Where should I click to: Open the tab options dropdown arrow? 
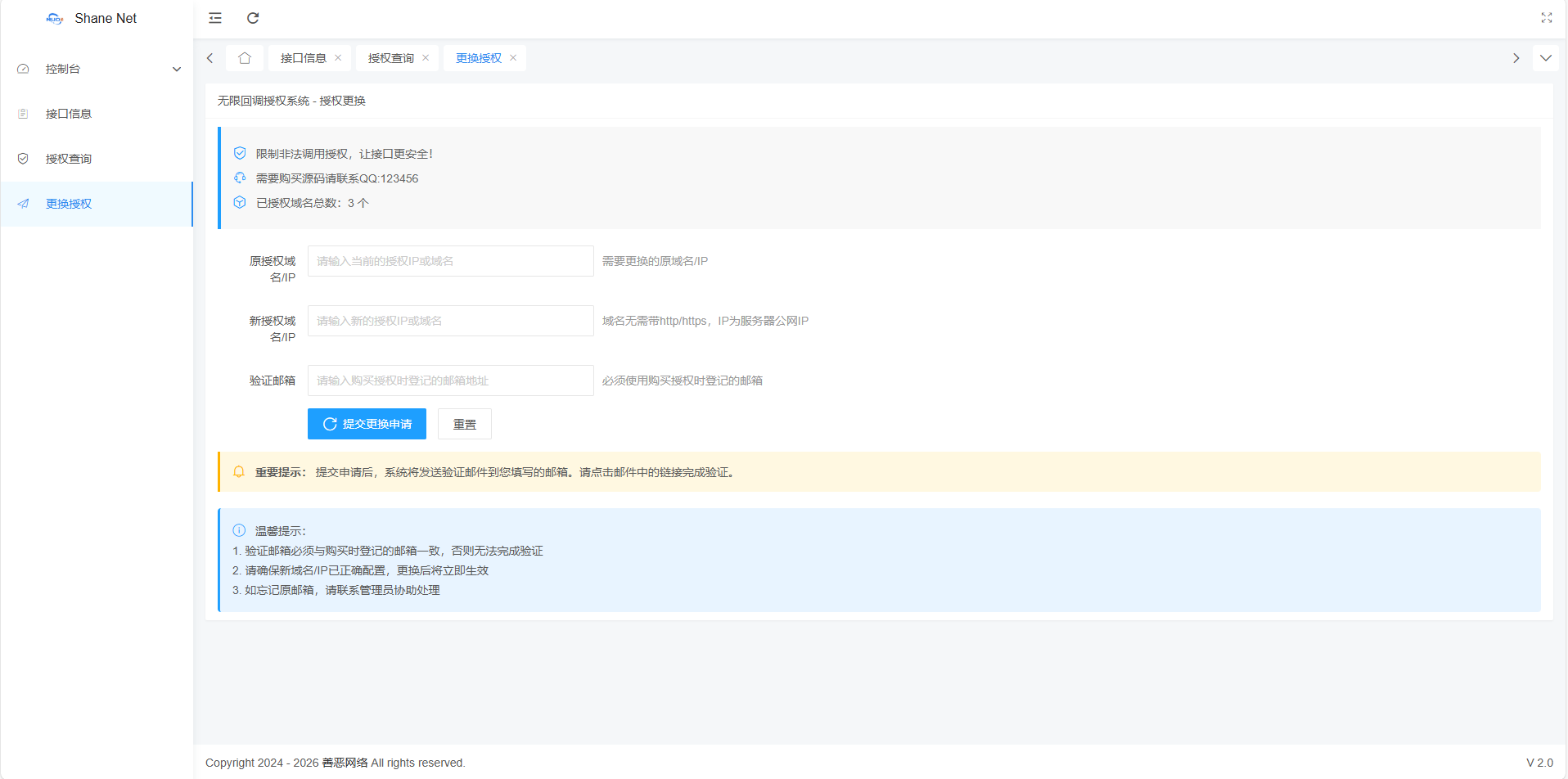(1545, 58)
